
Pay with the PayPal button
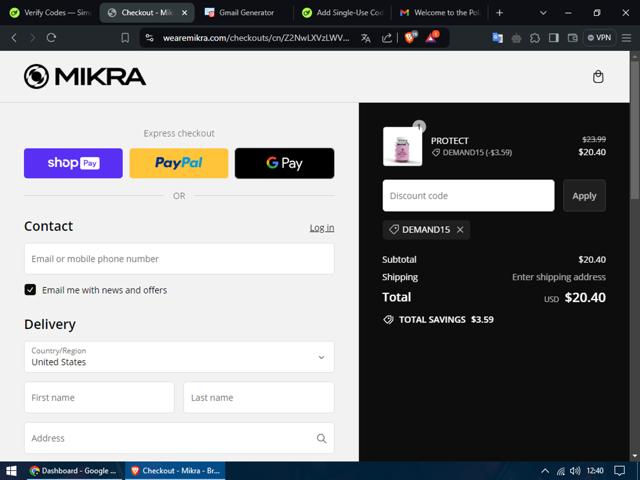179,163
